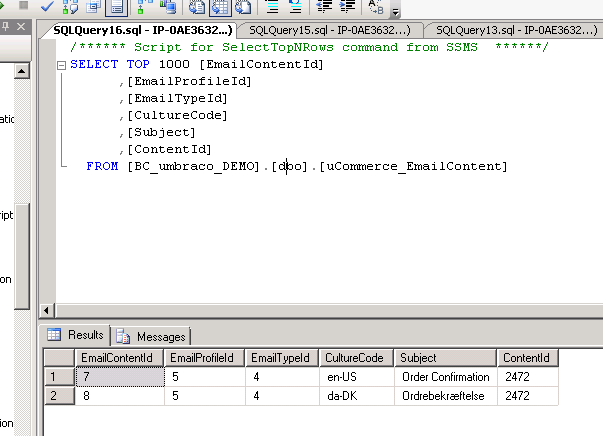Screen dimensions: 603x436
Task: Click the [ContentId] line in the query
Action: (x=169, y=149)
